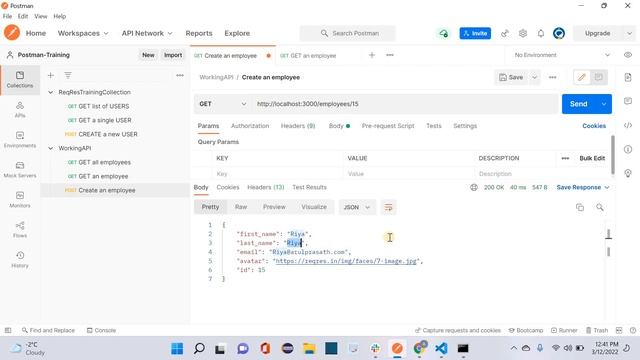
Task: Click Bulk Edit for query params
Action: (x=592, y=158)
